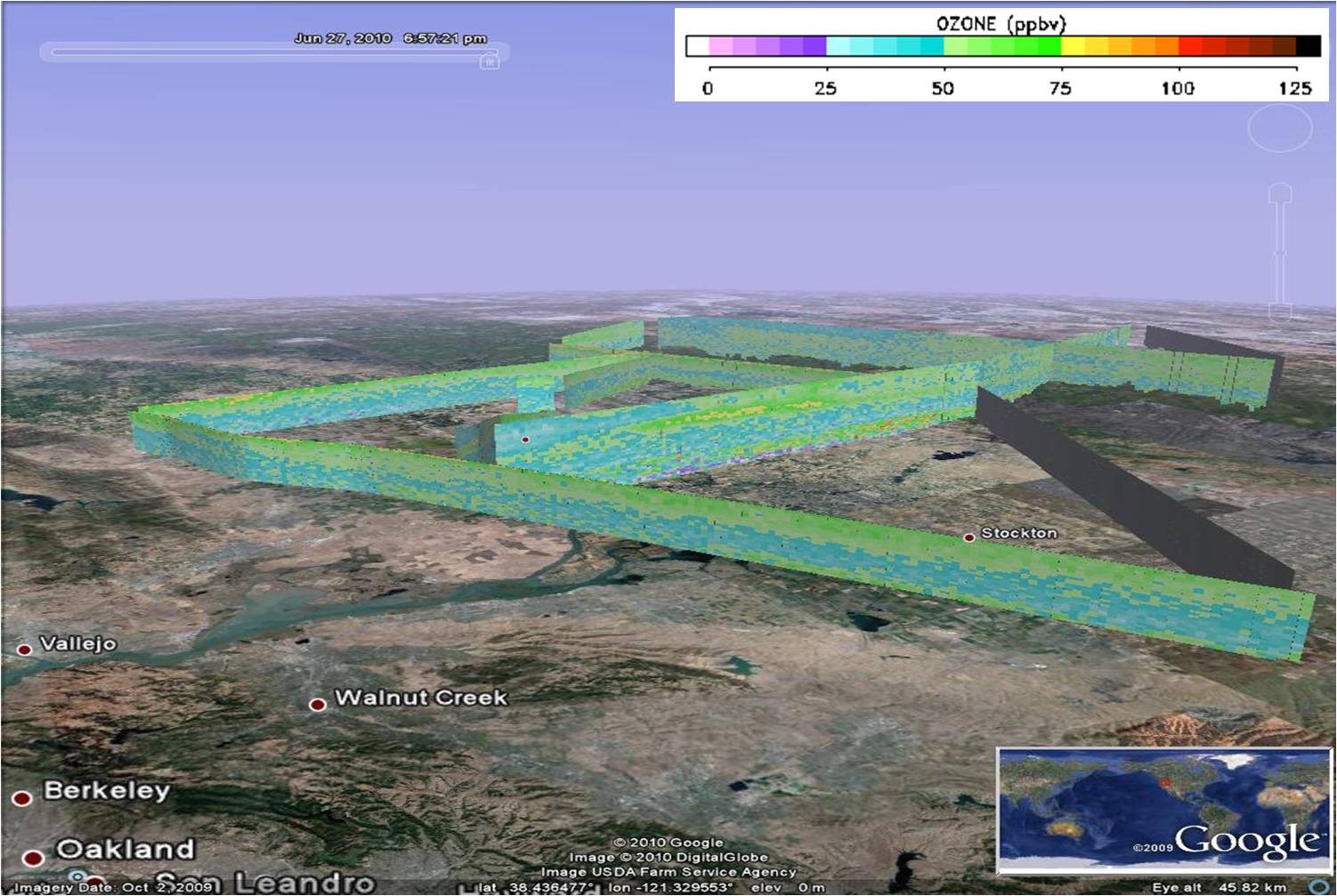Viewport: 1337px width, 896px height.
Task: Select the Oakland placemark dot
Action: click(x=33, y=859)
